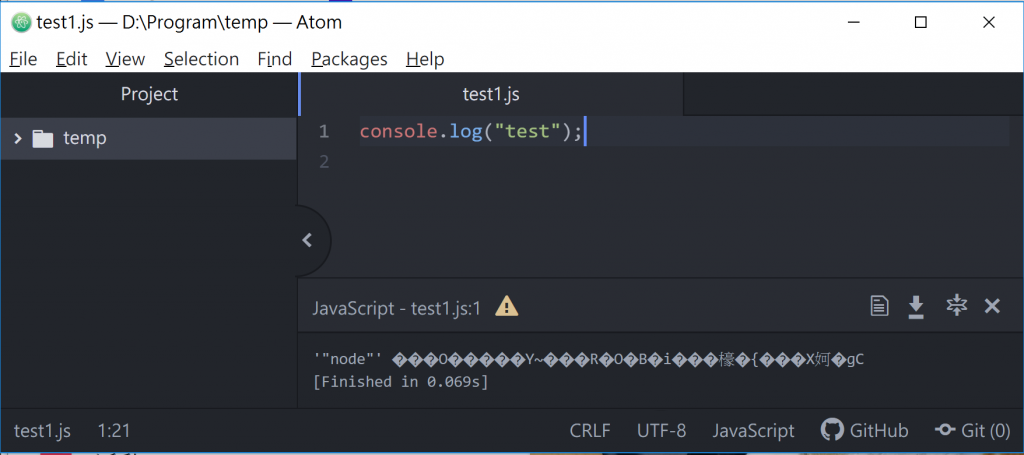This screenshot has width=1024, height=455.
Task: Maximize the Atom window
Action: pyautogui.click(x=920, y=23)
